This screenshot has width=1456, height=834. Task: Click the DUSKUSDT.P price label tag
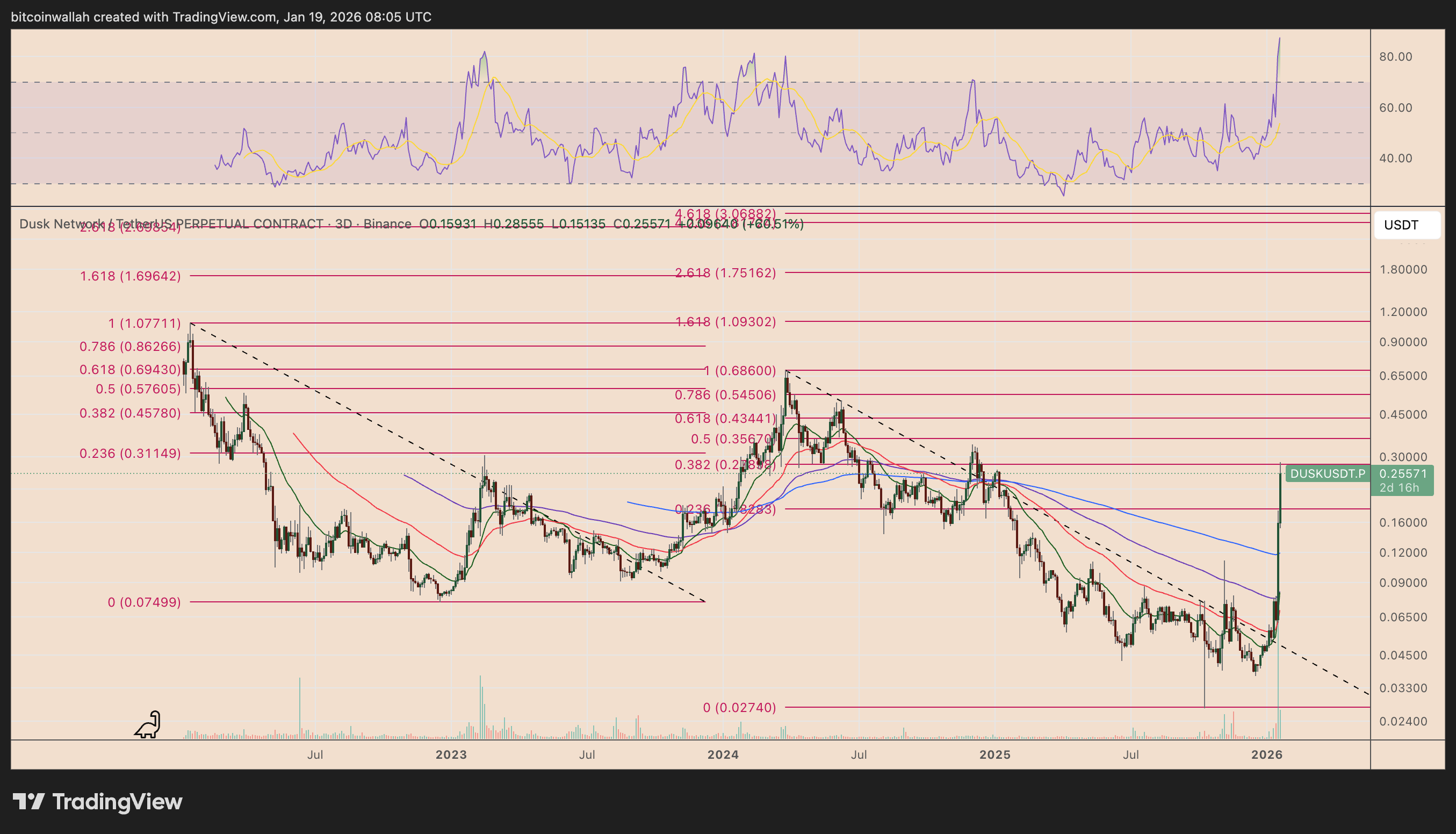[x=1327, y=474]
